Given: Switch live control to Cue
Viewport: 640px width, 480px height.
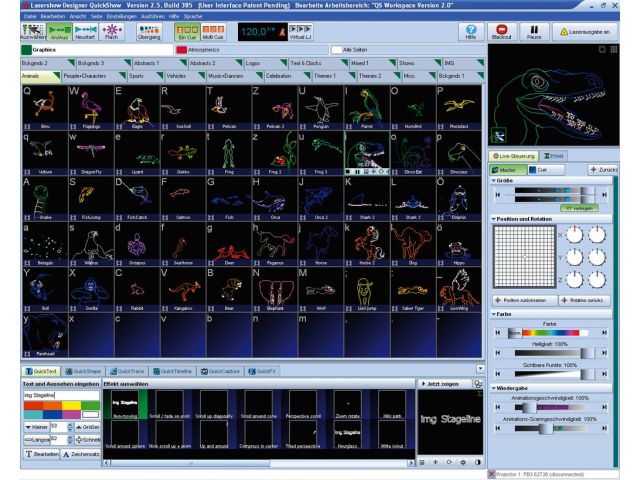Looking at the screenshot, I should [x=545, y=170].
